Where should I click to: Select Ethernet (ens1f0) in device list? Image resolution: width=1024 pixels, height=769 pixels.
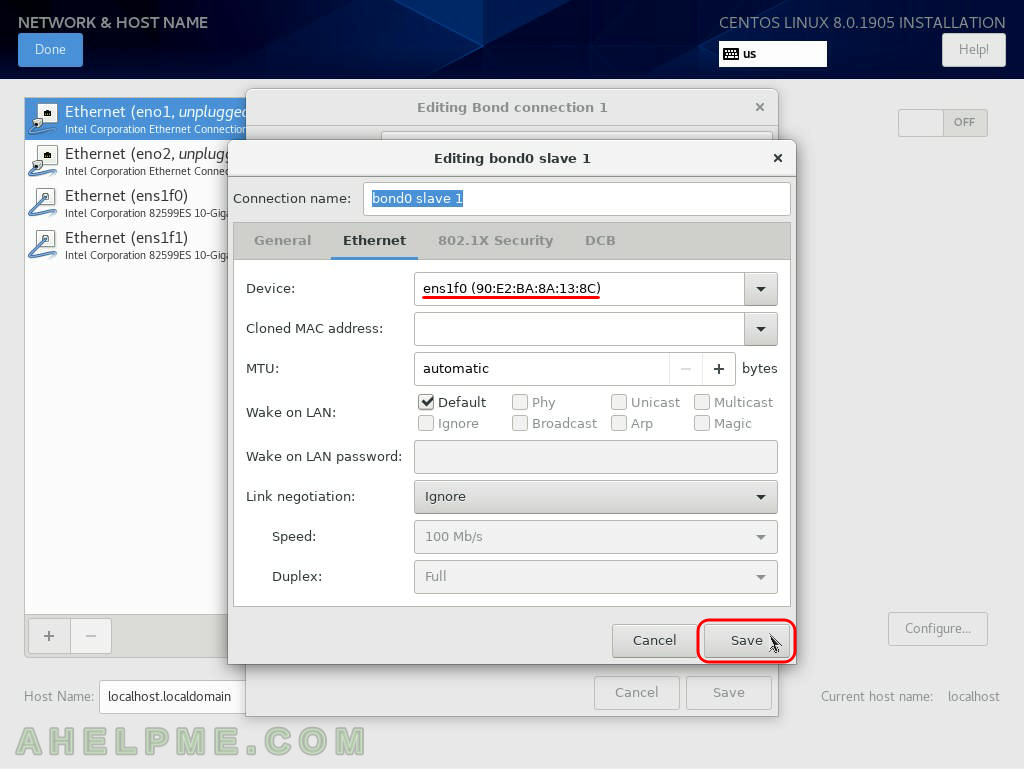pos(127,202)
